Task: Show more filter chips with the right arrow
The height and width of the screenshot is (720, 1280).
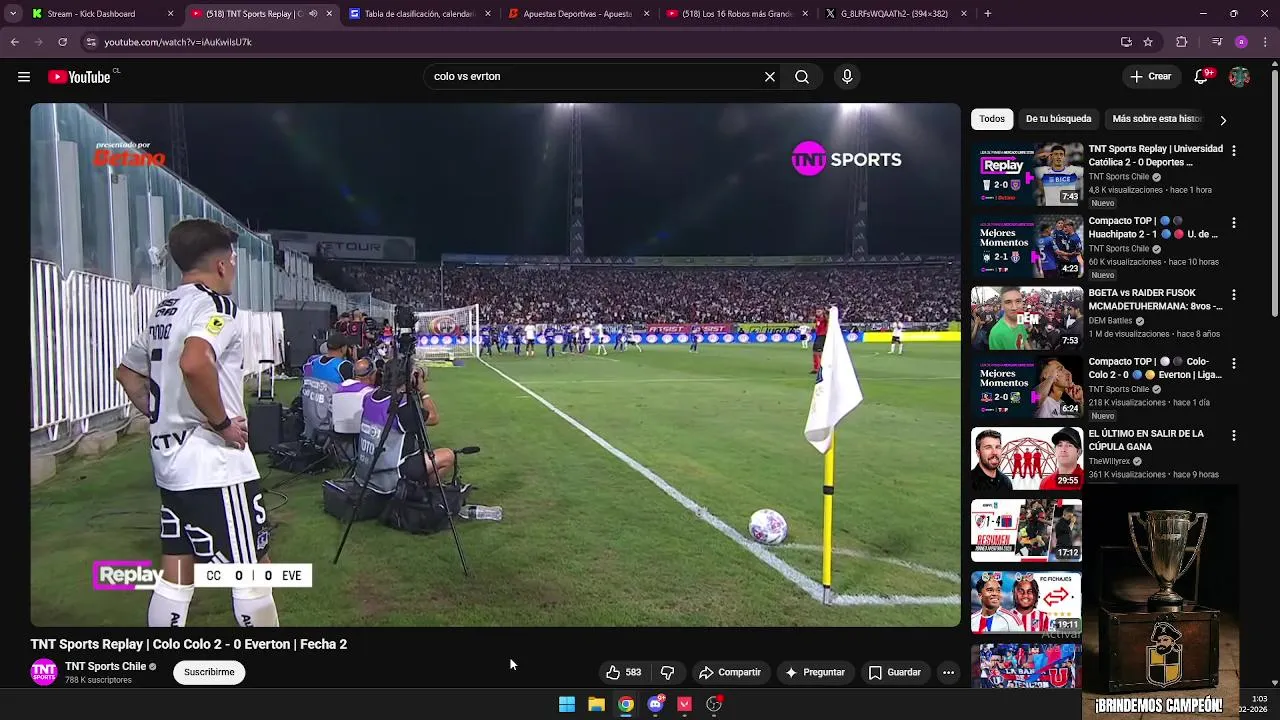Action: click(x=1223, y=120)
